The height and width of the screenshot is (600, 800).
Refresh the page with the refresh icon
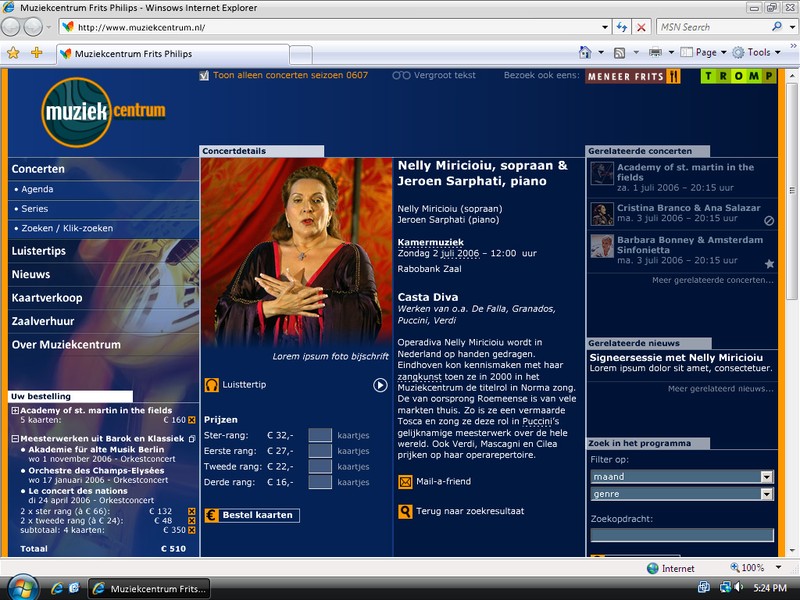click(621, 27)
